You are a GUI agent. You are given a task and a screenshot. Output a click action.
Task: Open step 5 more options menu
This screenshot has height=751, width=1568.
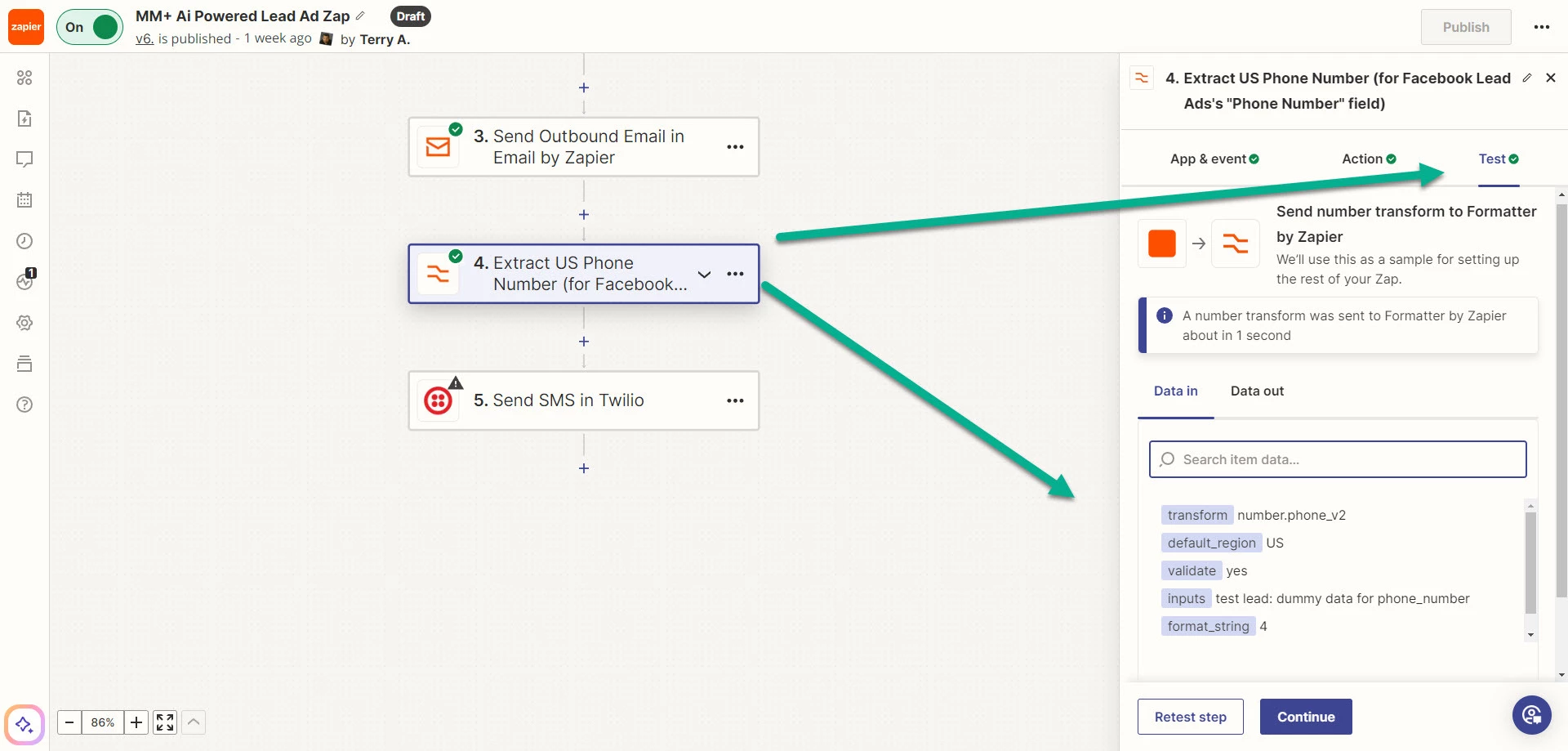[x=735, y=400]
